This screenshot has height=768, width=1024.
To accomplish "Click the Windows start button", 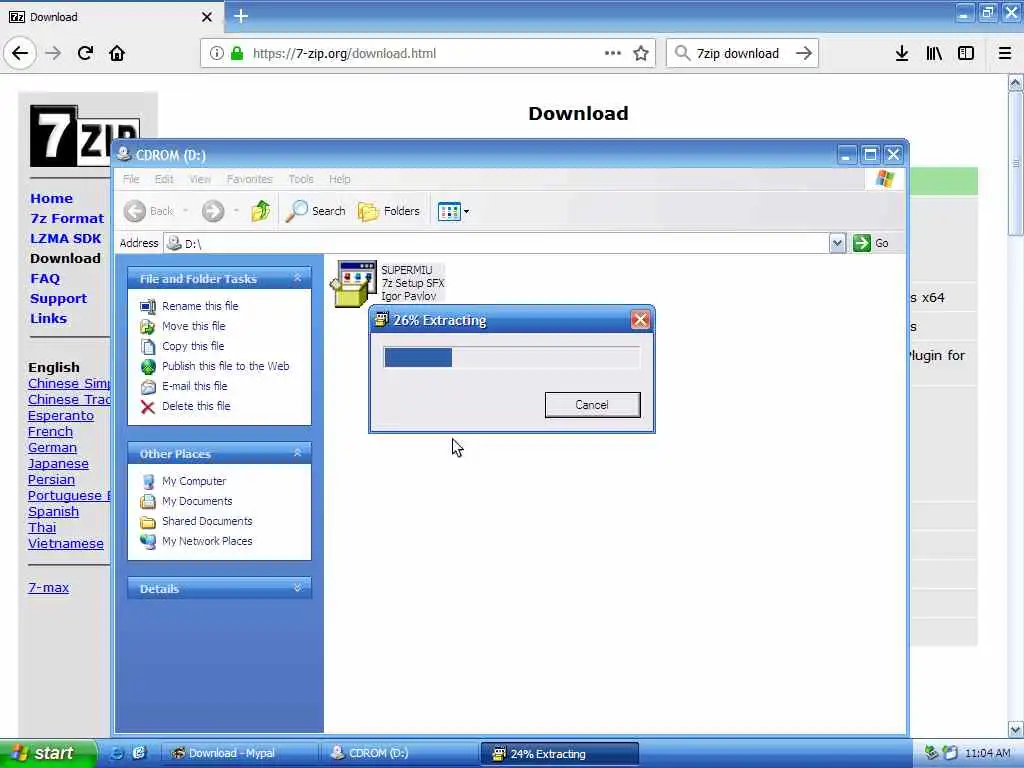I will pyautogui.click(x=48, y=753).
